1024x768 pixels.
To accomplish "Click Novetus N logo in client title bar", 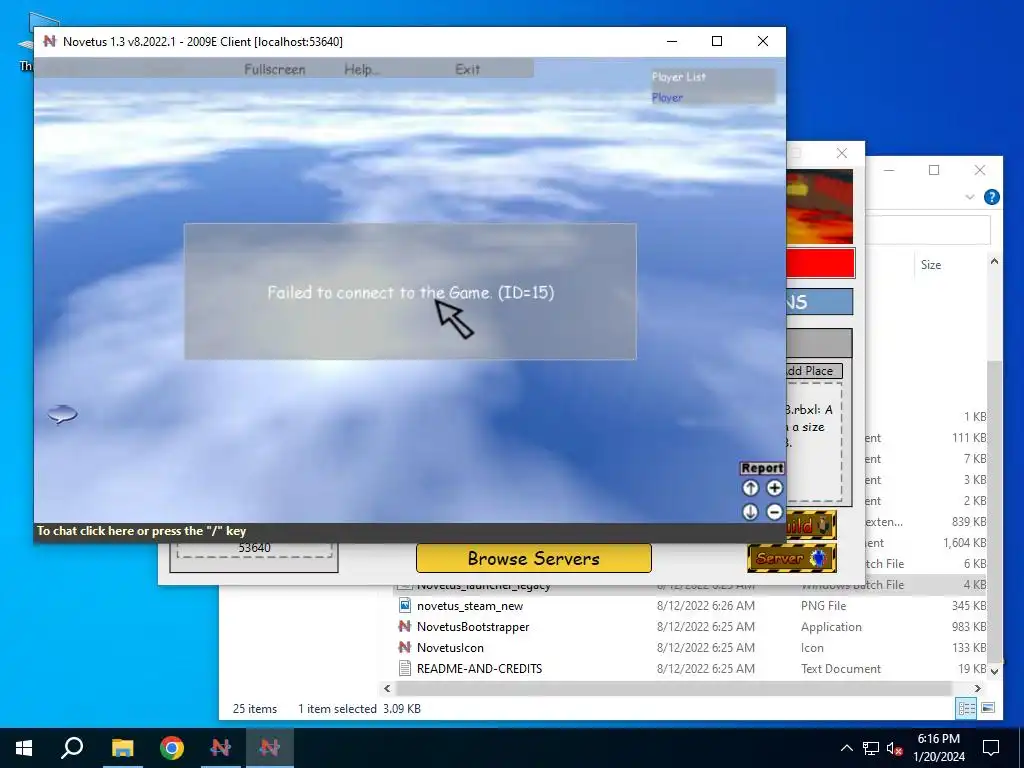I will tap(50, 41).
